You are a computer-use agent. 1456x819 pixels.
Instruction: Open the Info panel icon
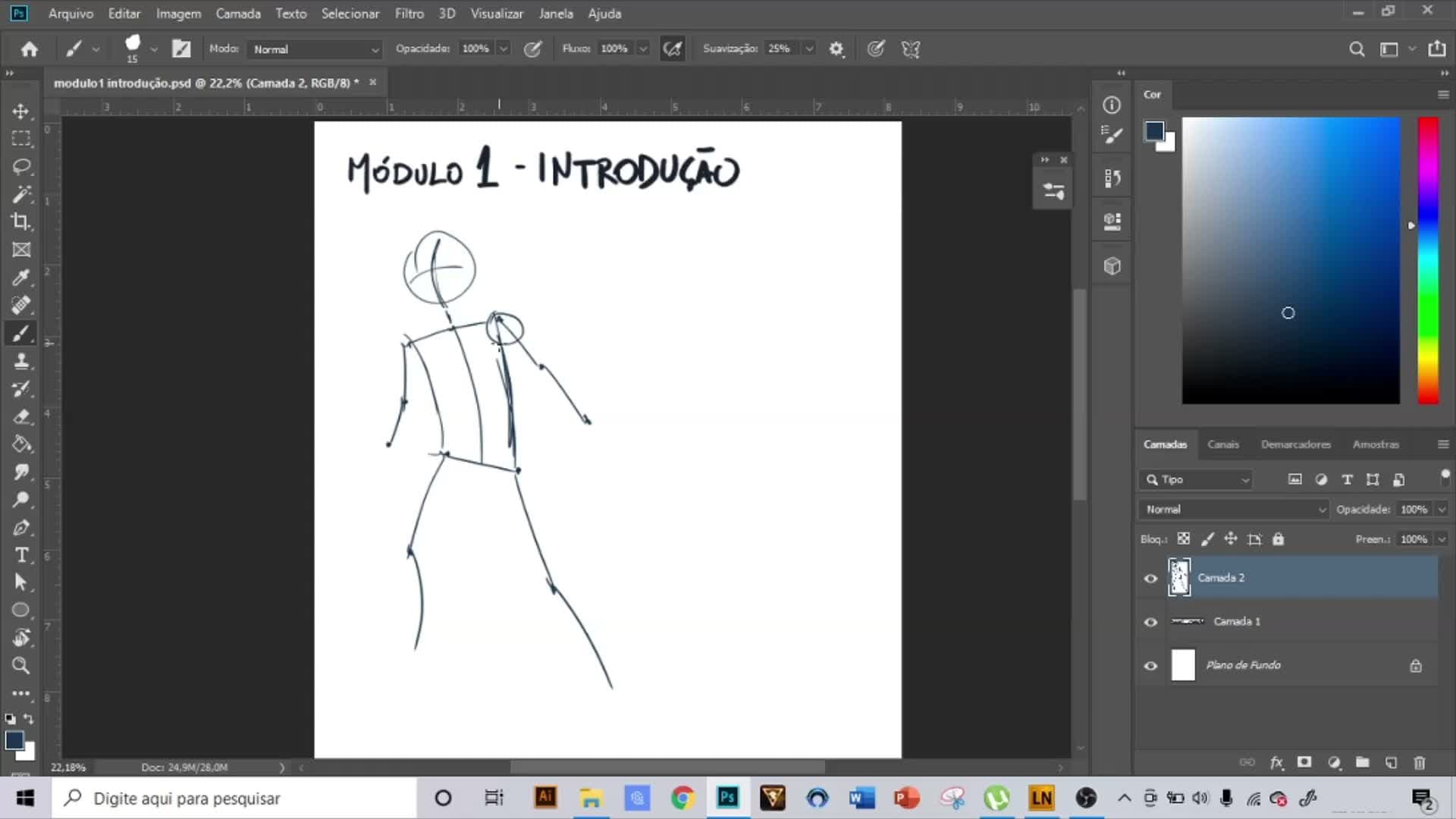(1112, 105)
